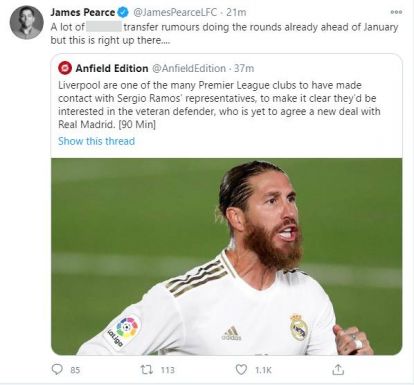This screenshot has width=414, height=385.
Task: Click the @AnfieldEdition handle
Action: 189,68
